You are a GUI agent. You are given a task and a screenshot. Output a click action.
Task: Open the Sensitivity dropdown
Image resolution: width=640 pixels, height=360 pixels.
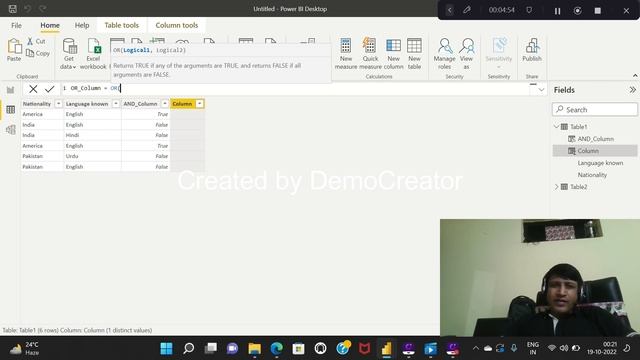499,54
